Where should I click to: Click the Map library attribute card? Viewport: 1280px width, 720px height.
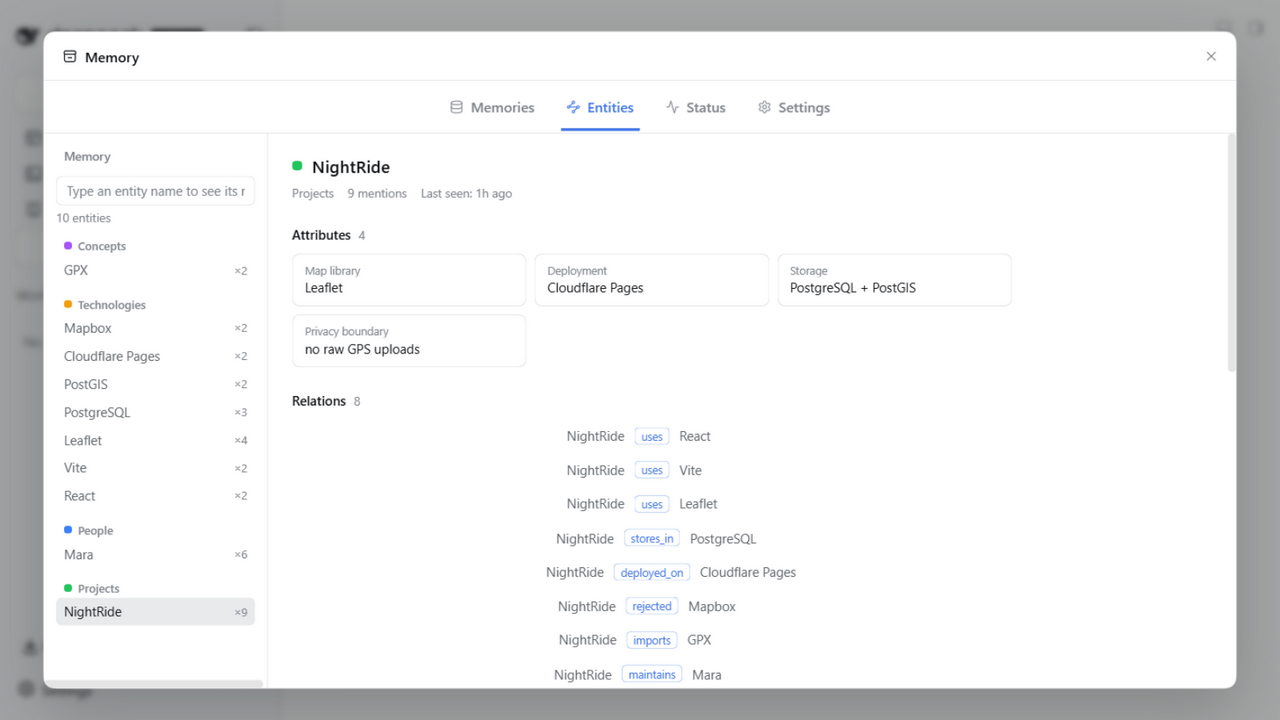[409, 279]
